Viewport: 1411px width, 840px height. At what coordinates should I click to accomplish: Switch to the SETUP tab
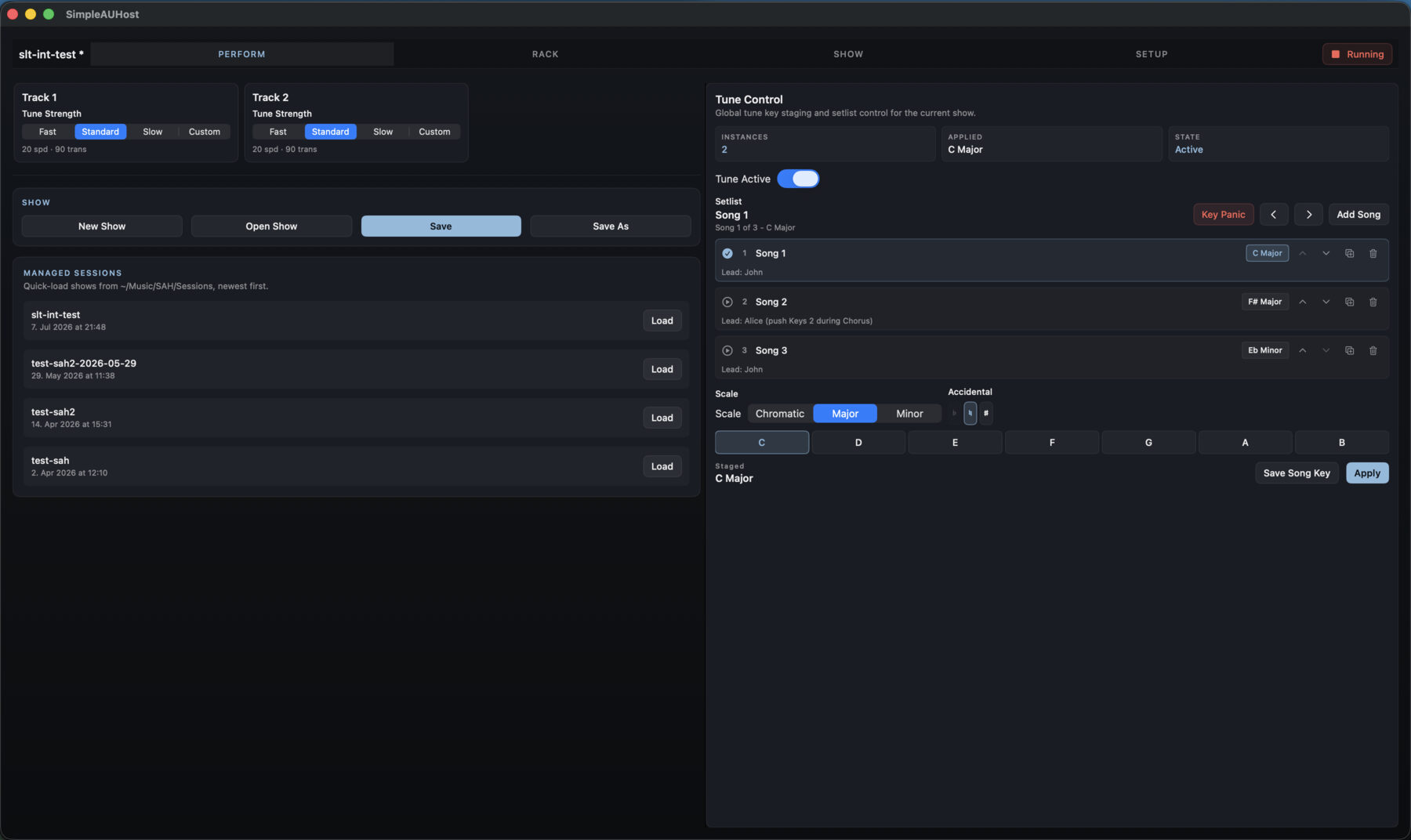tap(1152, 54)
